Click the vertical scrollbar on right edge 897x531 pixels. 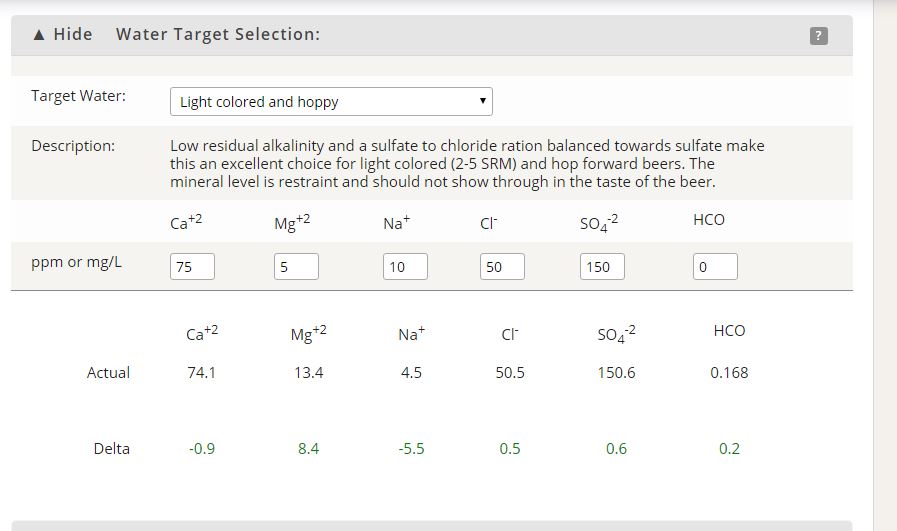coord(885,266)
